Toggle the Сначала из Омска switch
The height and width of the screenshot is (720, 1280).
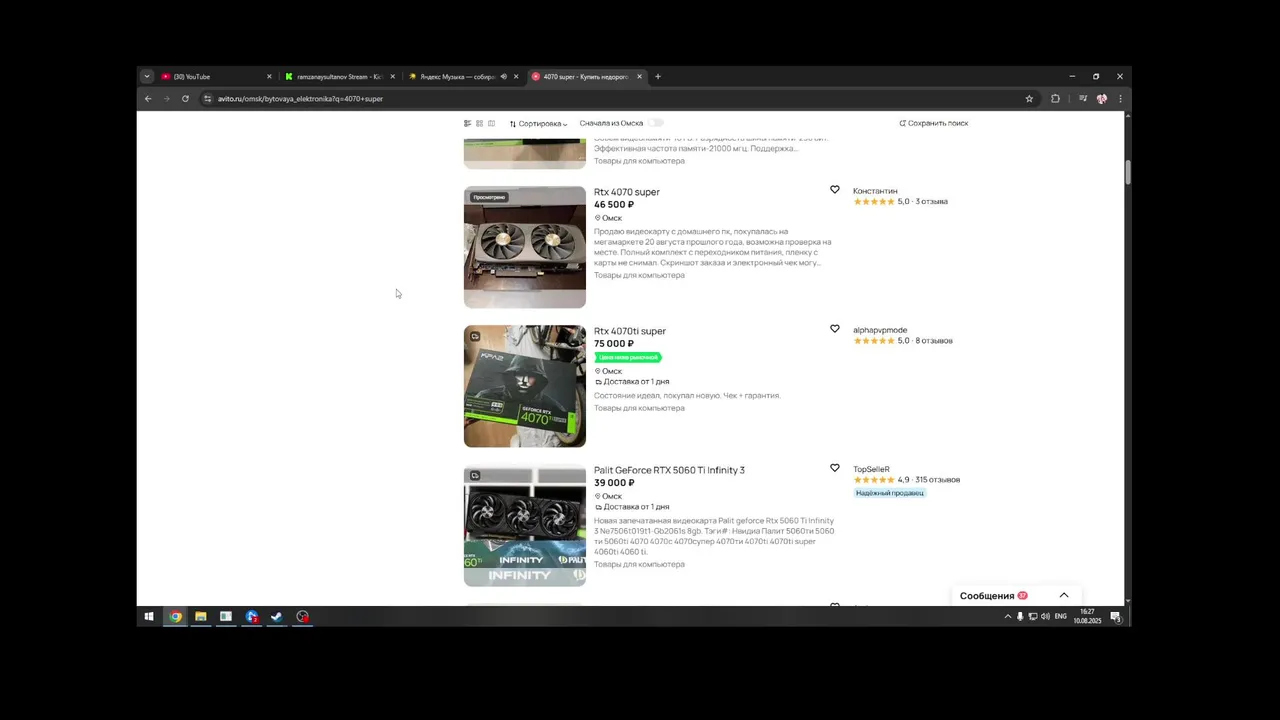coord(656,123)
